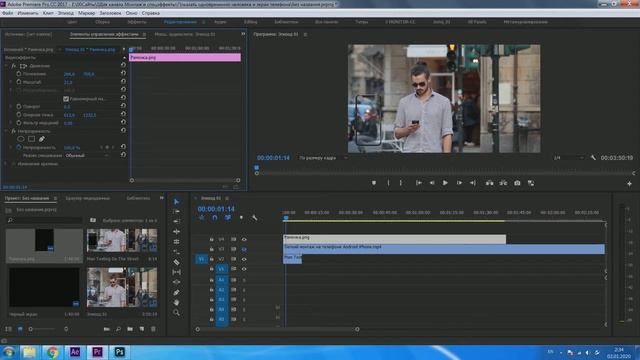Toggle V3 track output eye
640x360 pixels.
(244, 249)
